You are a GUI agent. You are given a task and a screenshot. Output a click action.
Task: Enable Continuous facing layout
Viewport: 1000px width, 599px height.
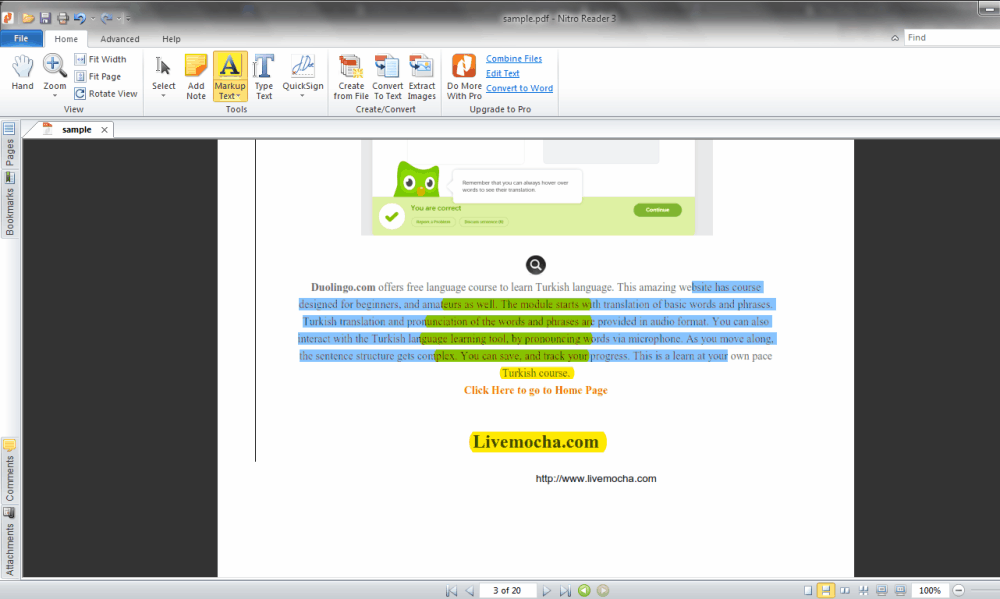click(x=864, y=591)
